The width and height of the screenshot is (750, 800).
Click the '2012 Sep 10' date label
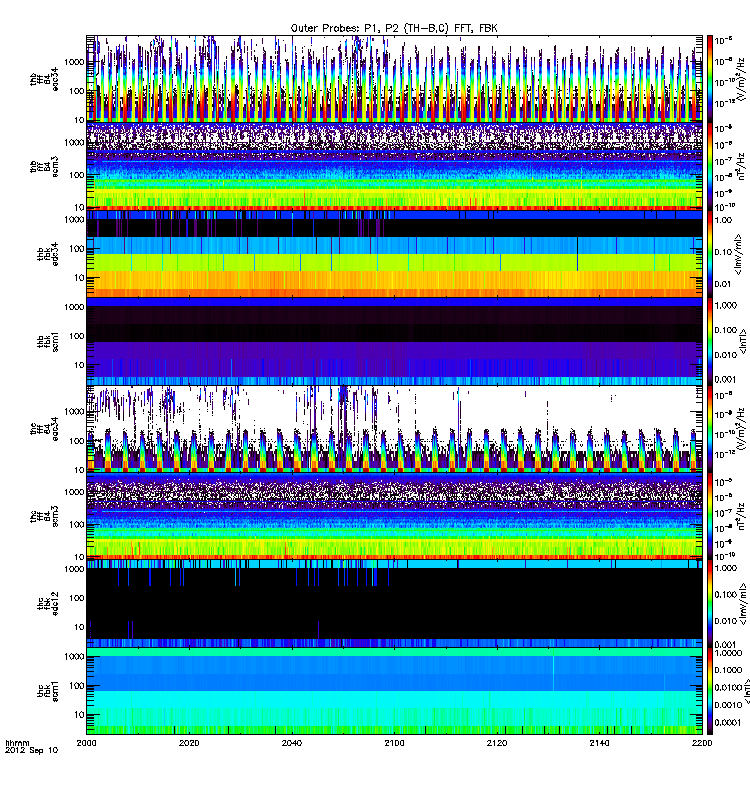pos(31,751)
